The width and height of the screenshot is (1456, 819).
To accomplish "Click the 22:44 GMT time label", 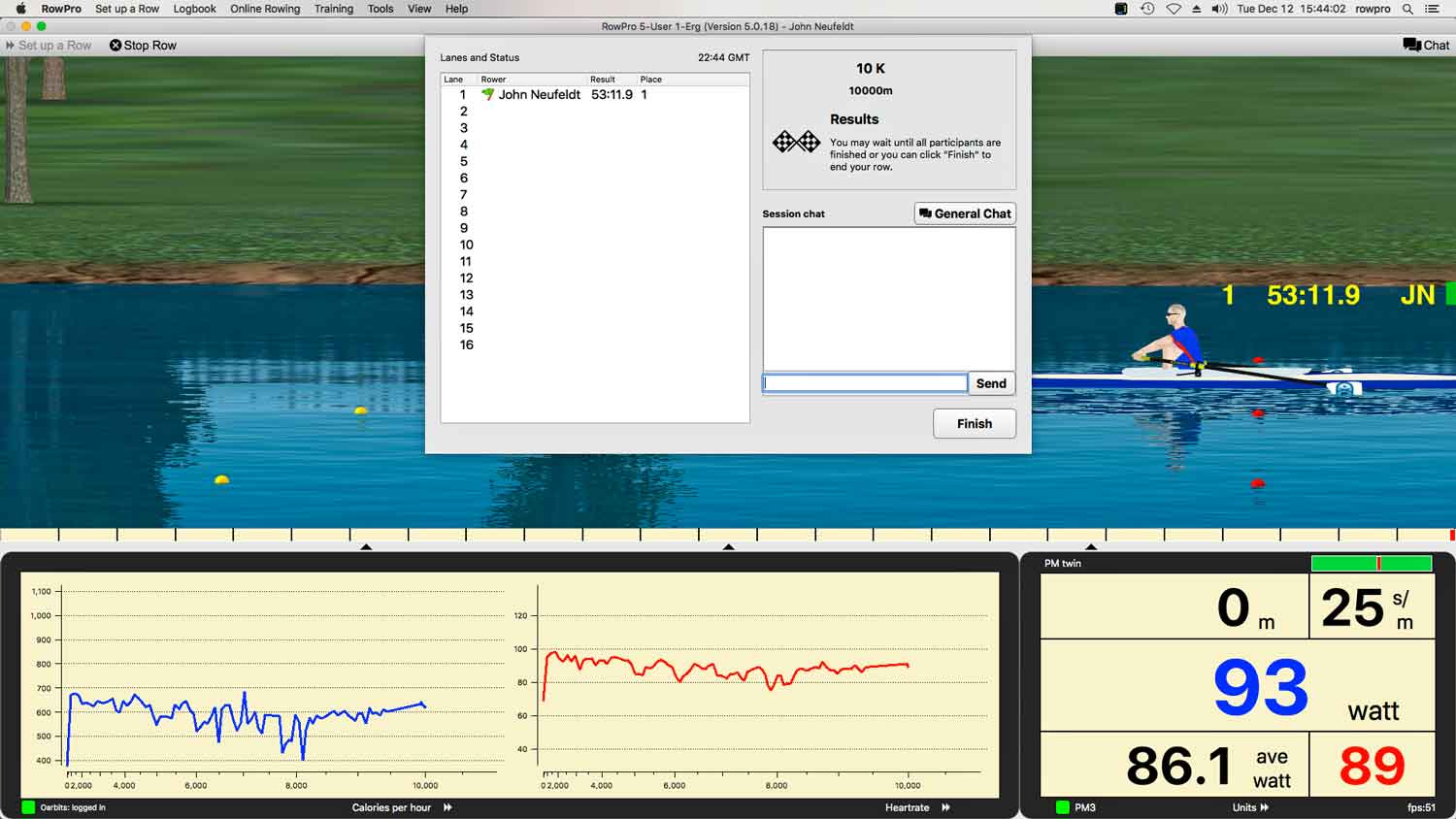I will (x=723, y=57).
